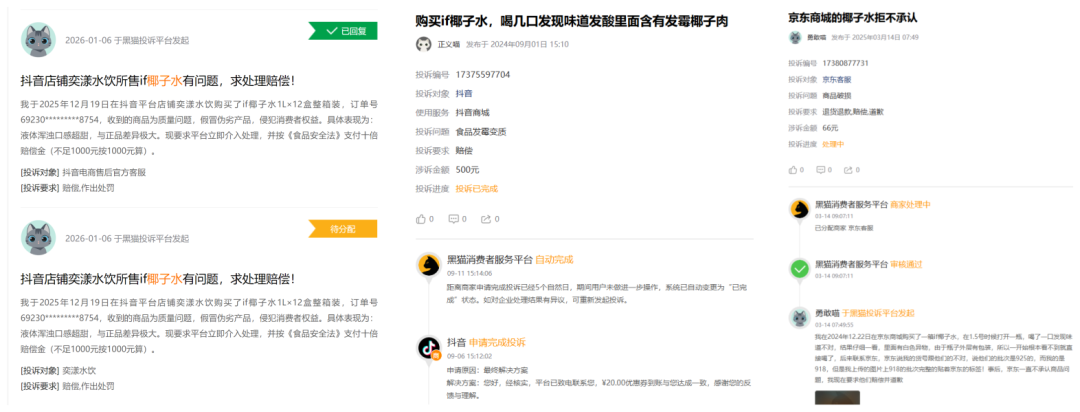Click the 于黑猫投诉平台发起 label by 勇敢喵
This screenshot has width=1080, height=412.
pos(878,313)
